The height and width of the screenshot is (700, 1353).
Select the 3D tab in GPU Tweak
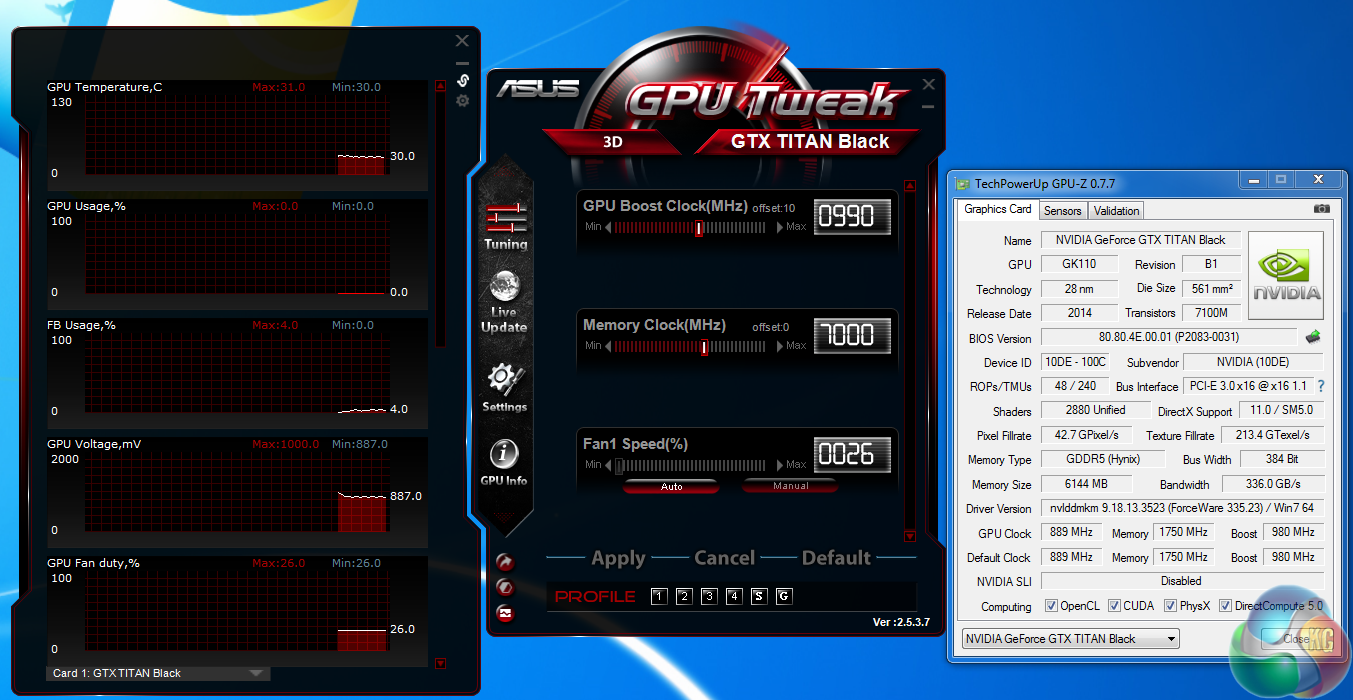coord(613,142)
